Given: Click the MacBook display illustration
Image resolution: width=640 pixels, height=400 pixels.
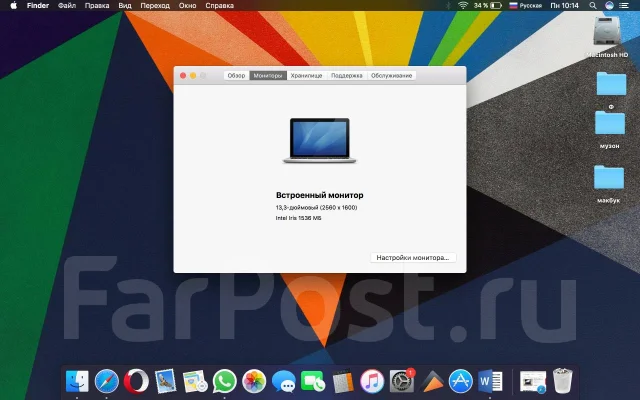Looking at the screenshot, I should (320, 141).
